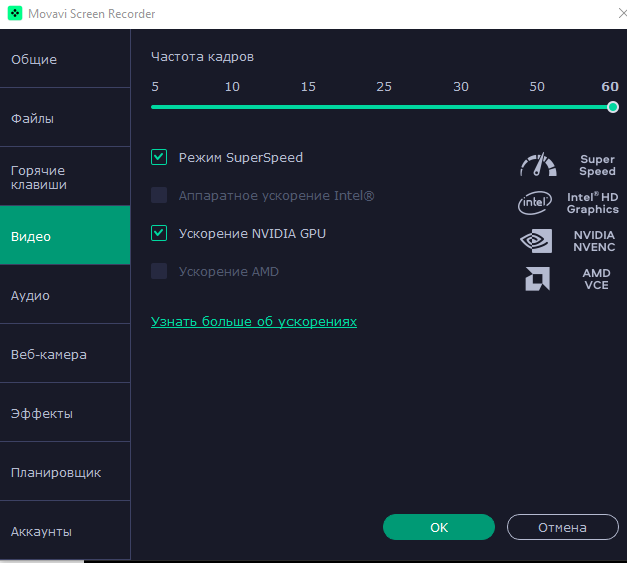Toggle Аппаратное ускорение Intel checkbox
Viewport: 627px width, 563px height.
pos(159,195)
